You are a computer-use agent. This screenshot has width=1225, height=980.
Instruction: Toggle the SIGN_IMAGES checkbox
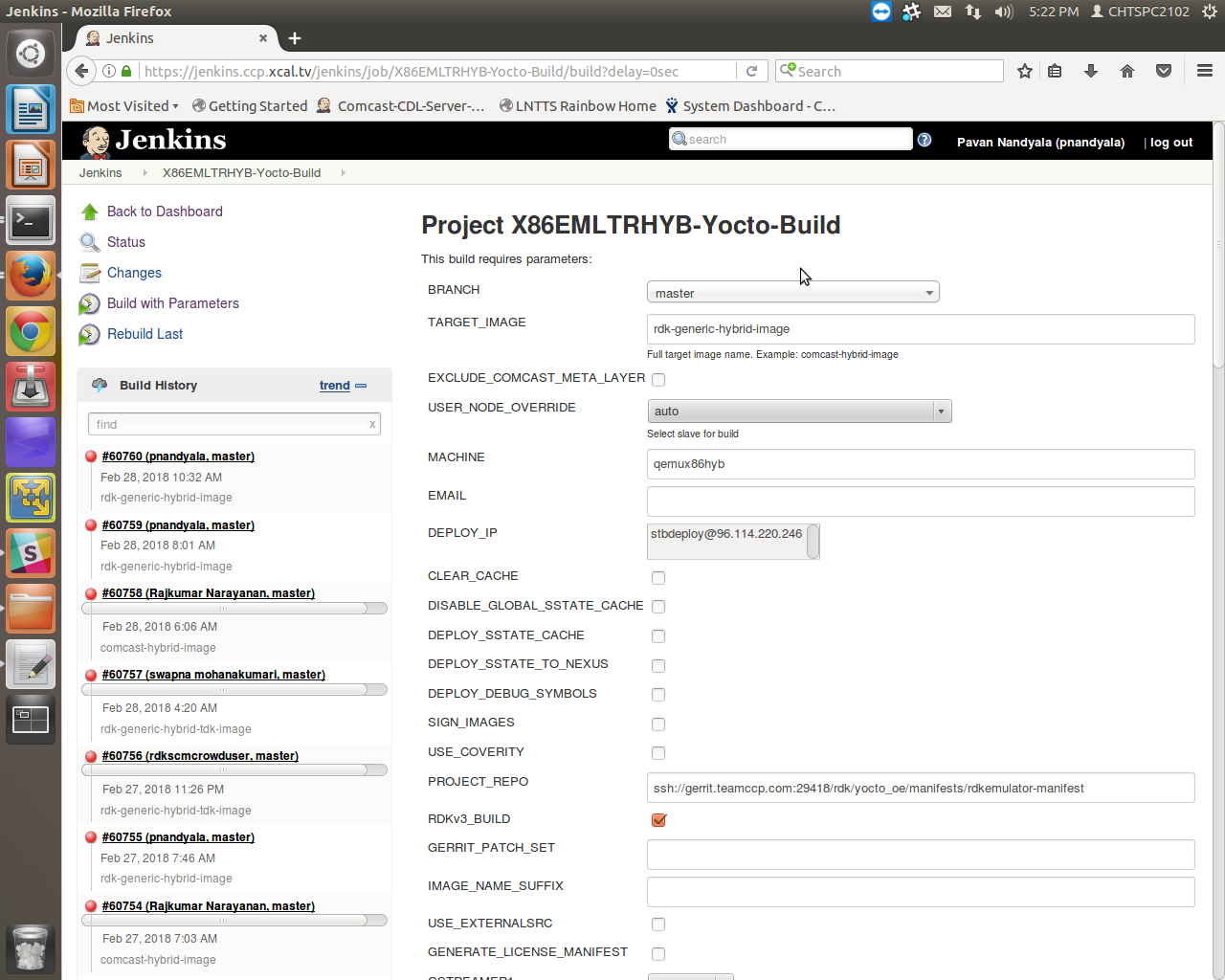[x=658, y=724]
